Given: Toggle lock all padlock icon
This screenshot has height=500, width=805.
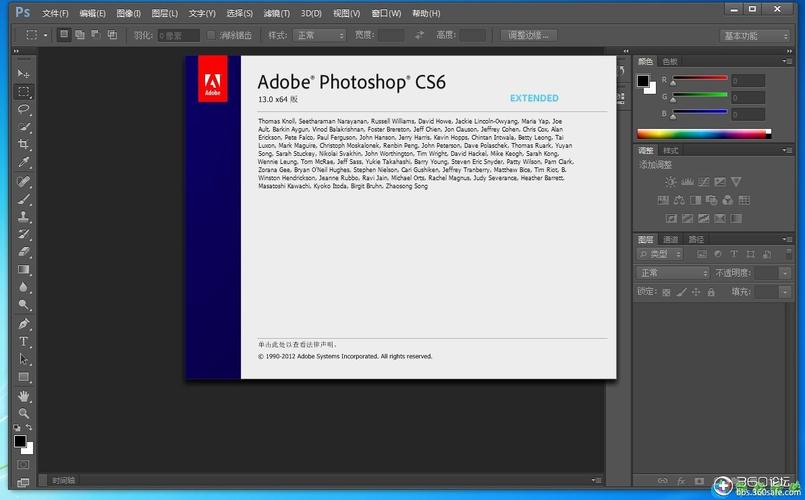Looking at the screenshot, I should point(711,292).
